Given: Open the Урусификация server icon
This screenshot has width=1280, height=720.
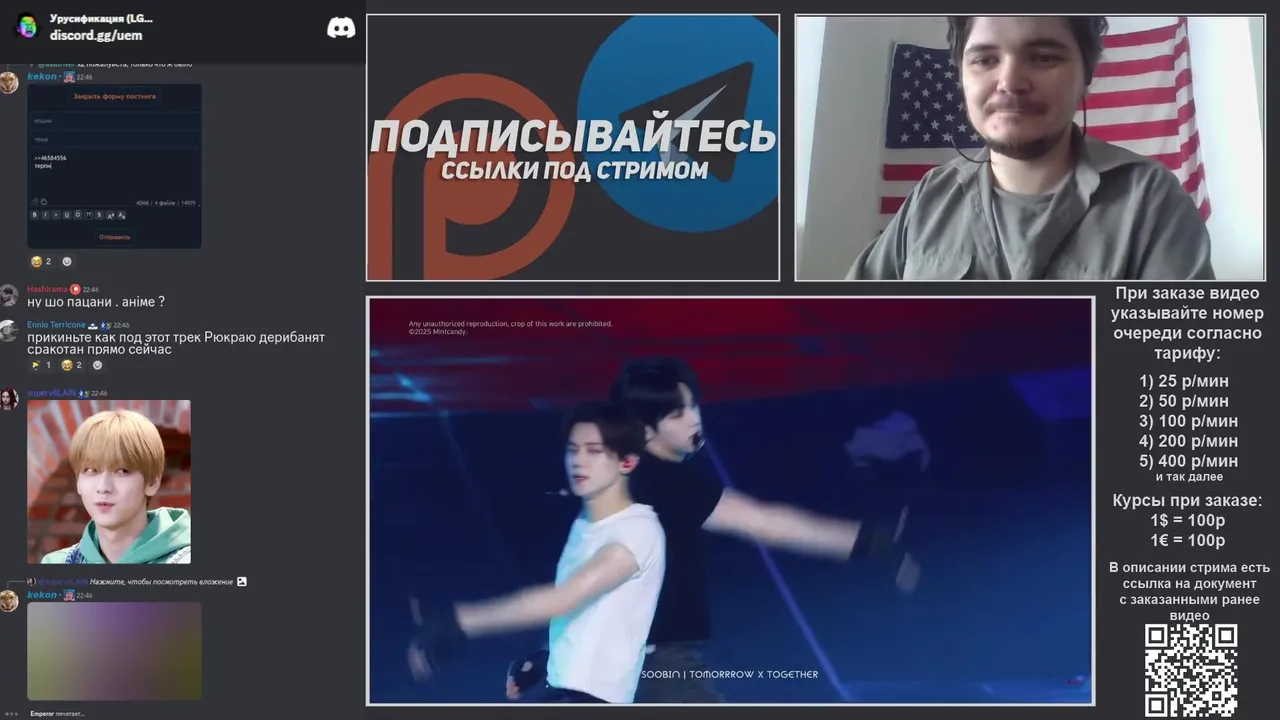Looking at the screenshot, I should tap(27, 26).
